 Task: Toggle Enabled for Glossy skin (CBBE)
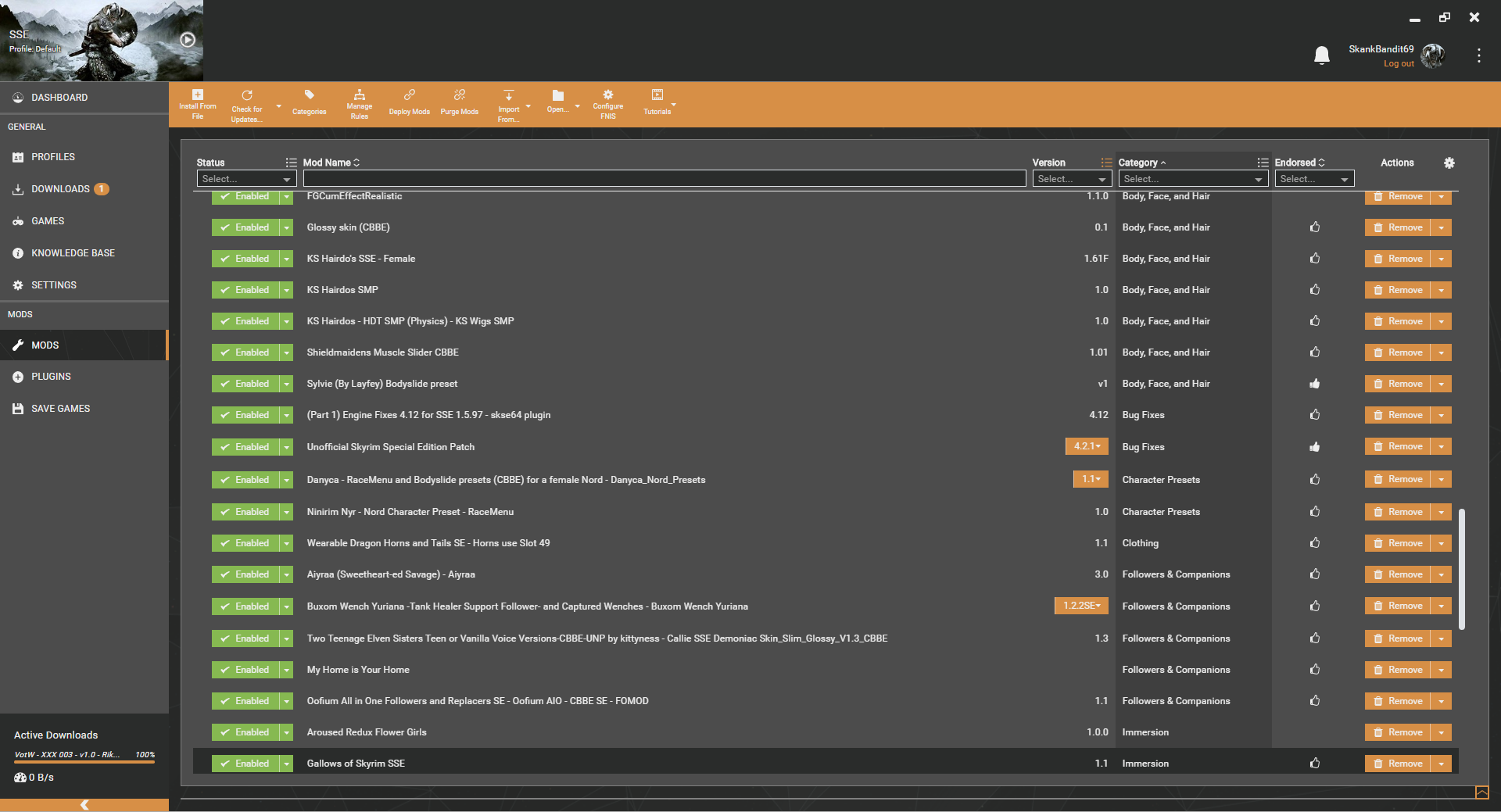[x=245, y=227]
